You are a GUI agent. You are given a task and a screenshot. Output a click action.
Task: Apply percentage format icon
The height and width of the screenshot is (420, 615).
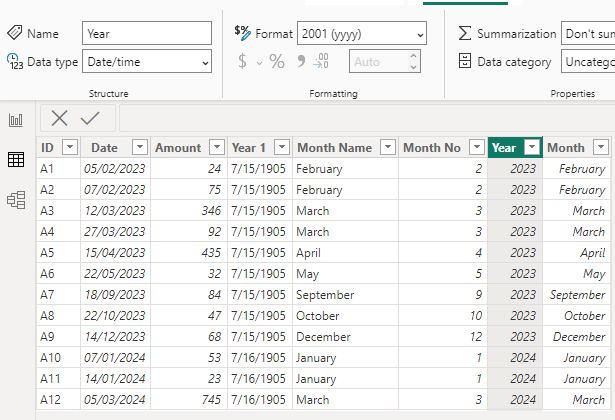coord(277,61)
